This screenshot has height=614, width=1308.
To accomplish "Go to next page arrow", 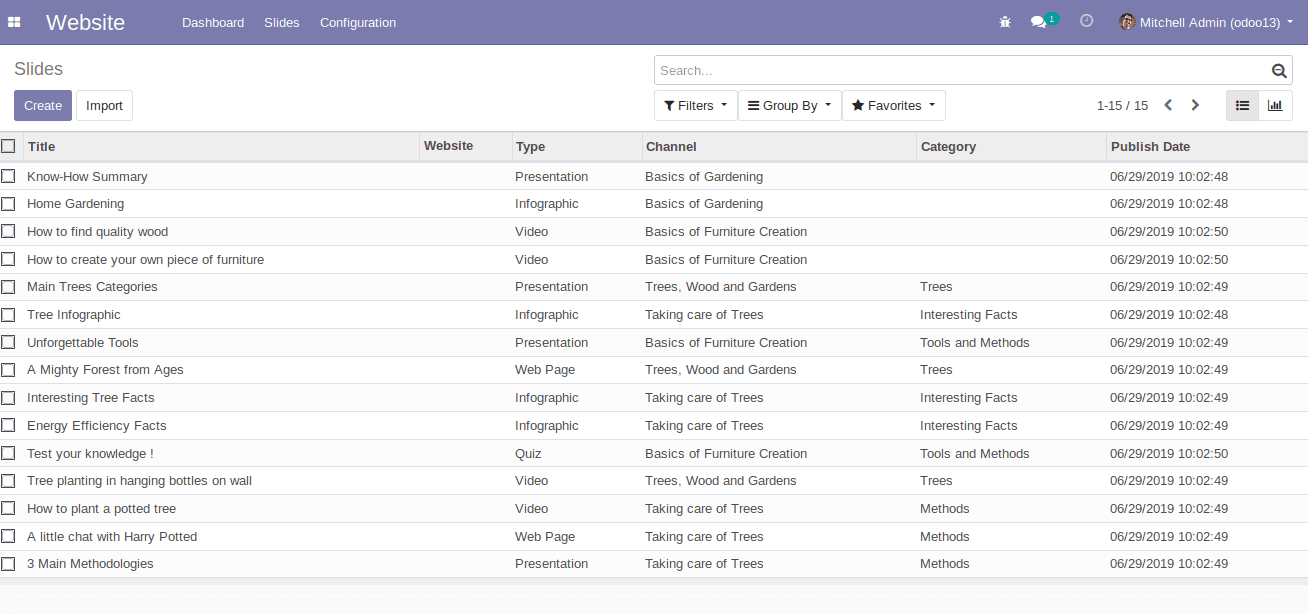I will coord(1195,105).
